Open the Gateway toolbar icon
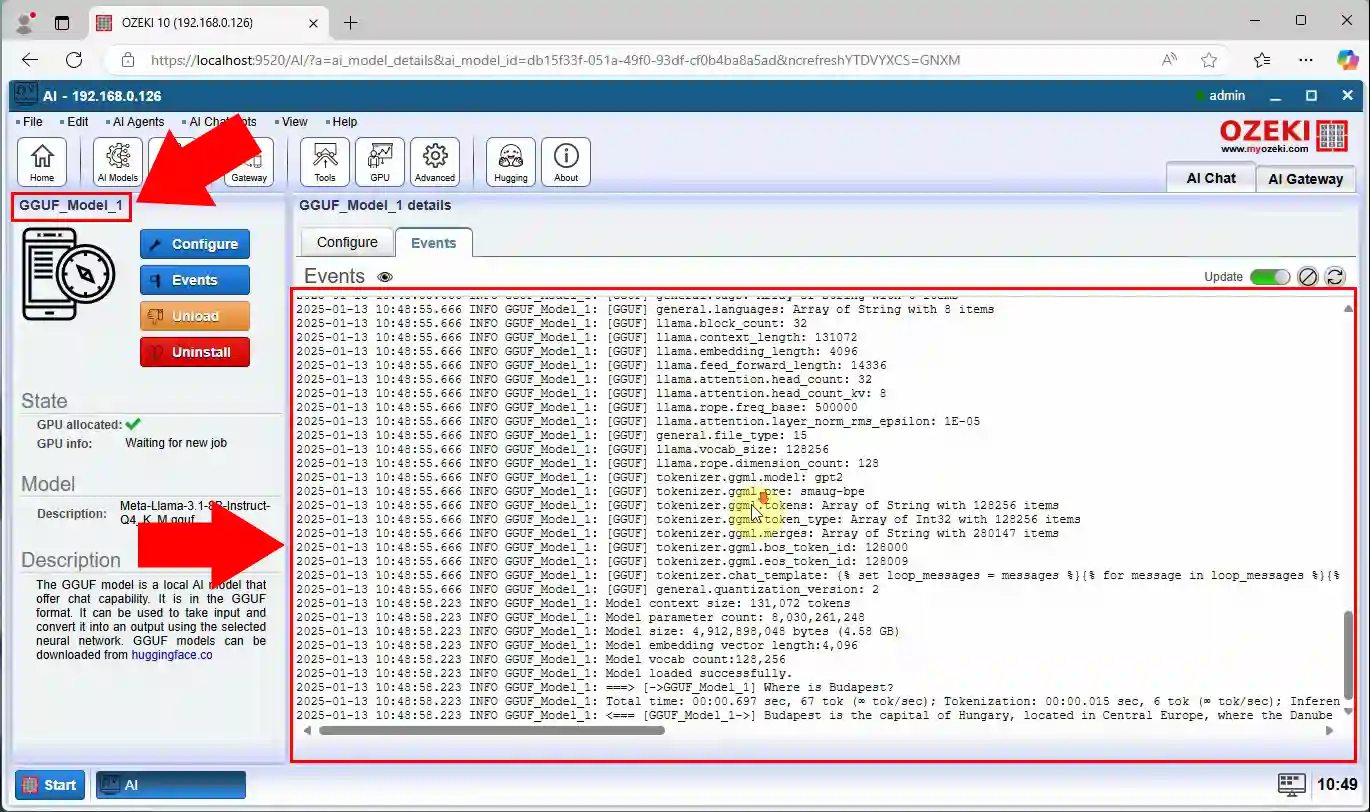Image resolution: width=1370 pixels, height=812 pixels. (x=249, y=162)
